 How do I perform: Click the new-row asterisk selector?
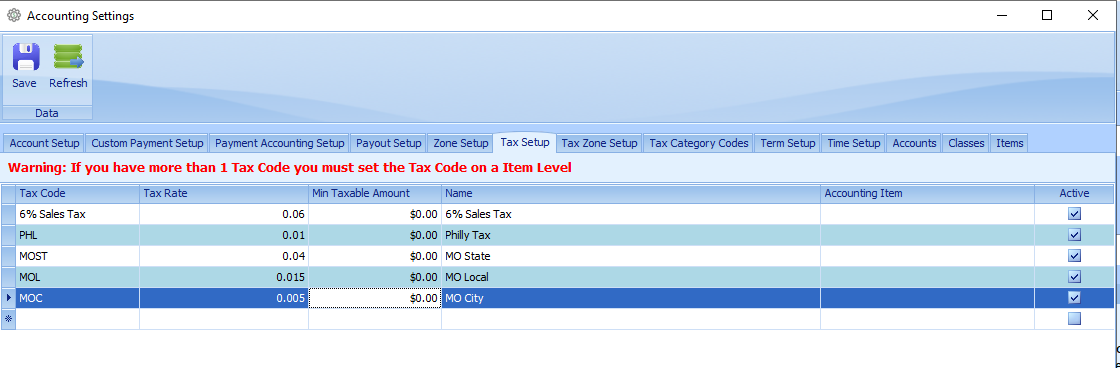pyautogui.click(x=9, y=319)
